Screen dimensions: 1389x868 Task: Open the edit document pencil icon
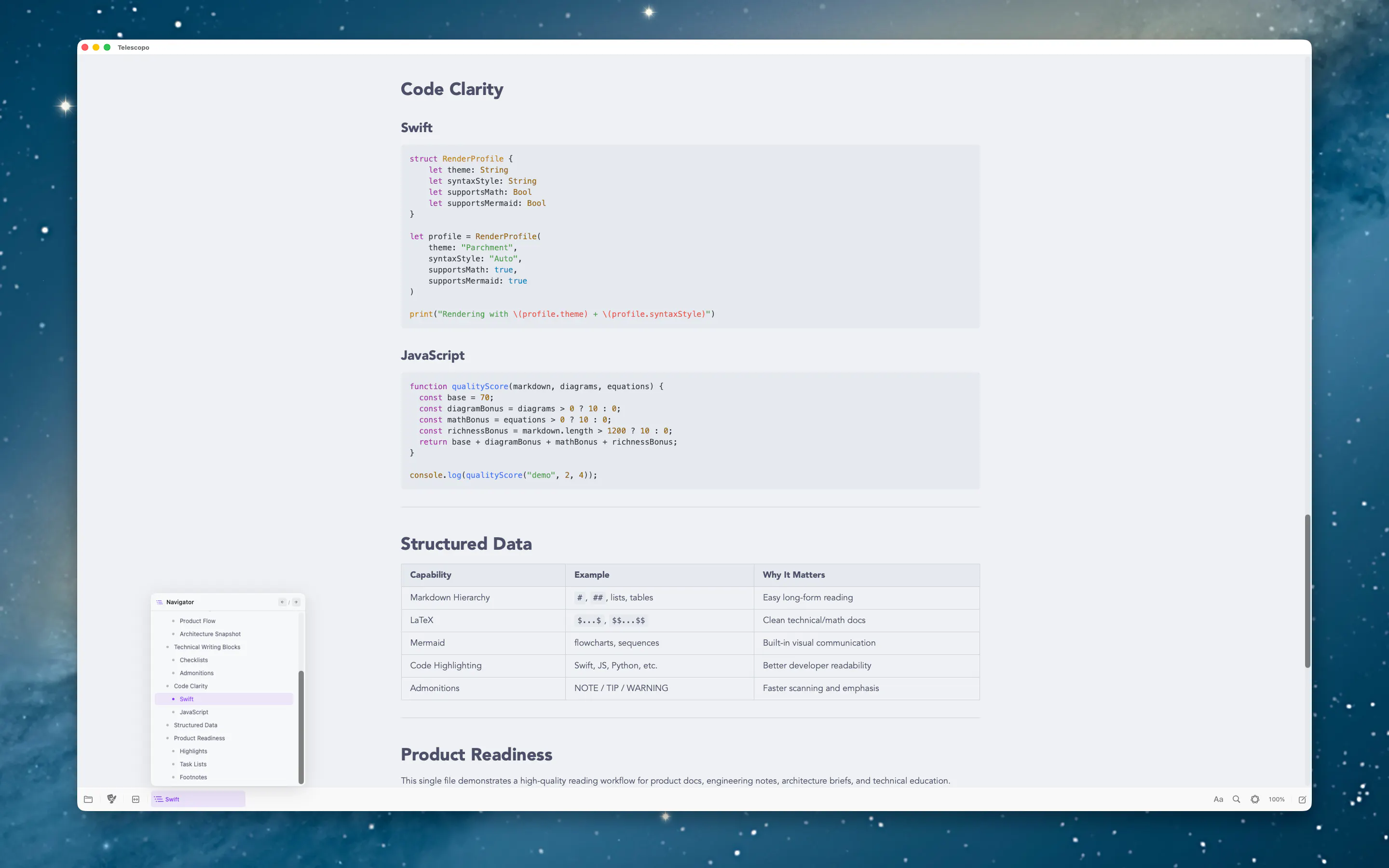(1302, 799)
